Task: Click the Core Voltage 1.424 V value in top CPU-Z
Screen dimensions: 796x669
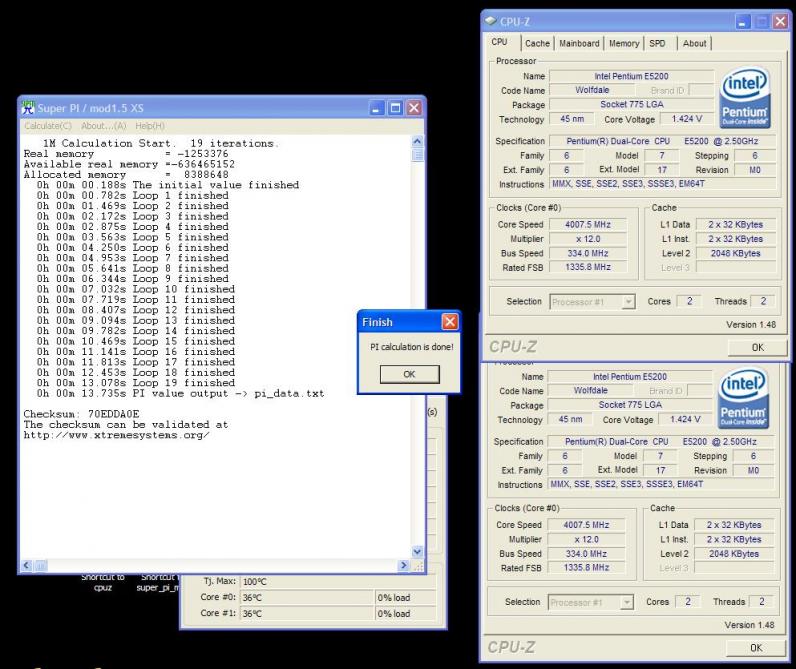Action: click(x=687, y=119)
